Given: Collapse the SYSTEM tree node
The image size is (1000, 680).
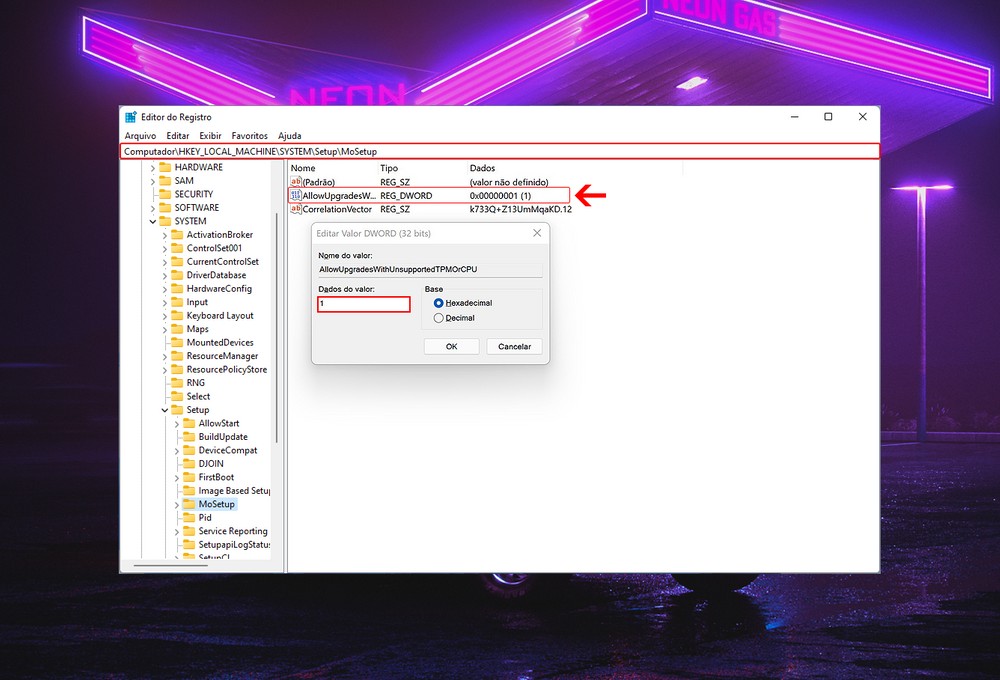Looking at the screenshot, I should coord(153,222).
